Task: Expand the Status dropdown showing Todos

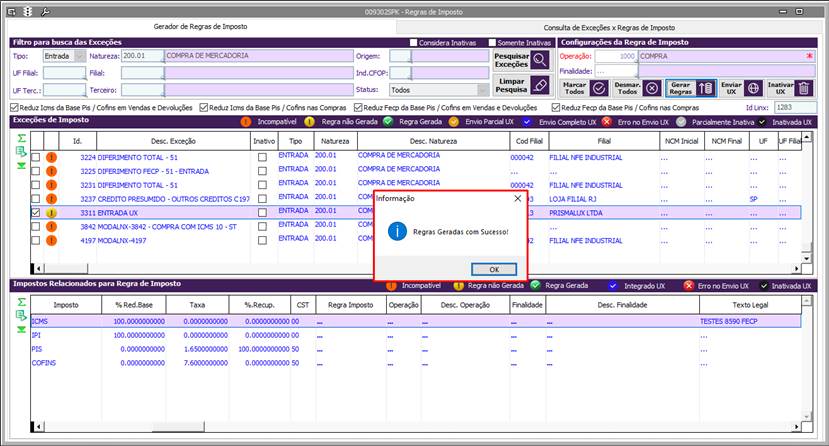Action: 483,89
